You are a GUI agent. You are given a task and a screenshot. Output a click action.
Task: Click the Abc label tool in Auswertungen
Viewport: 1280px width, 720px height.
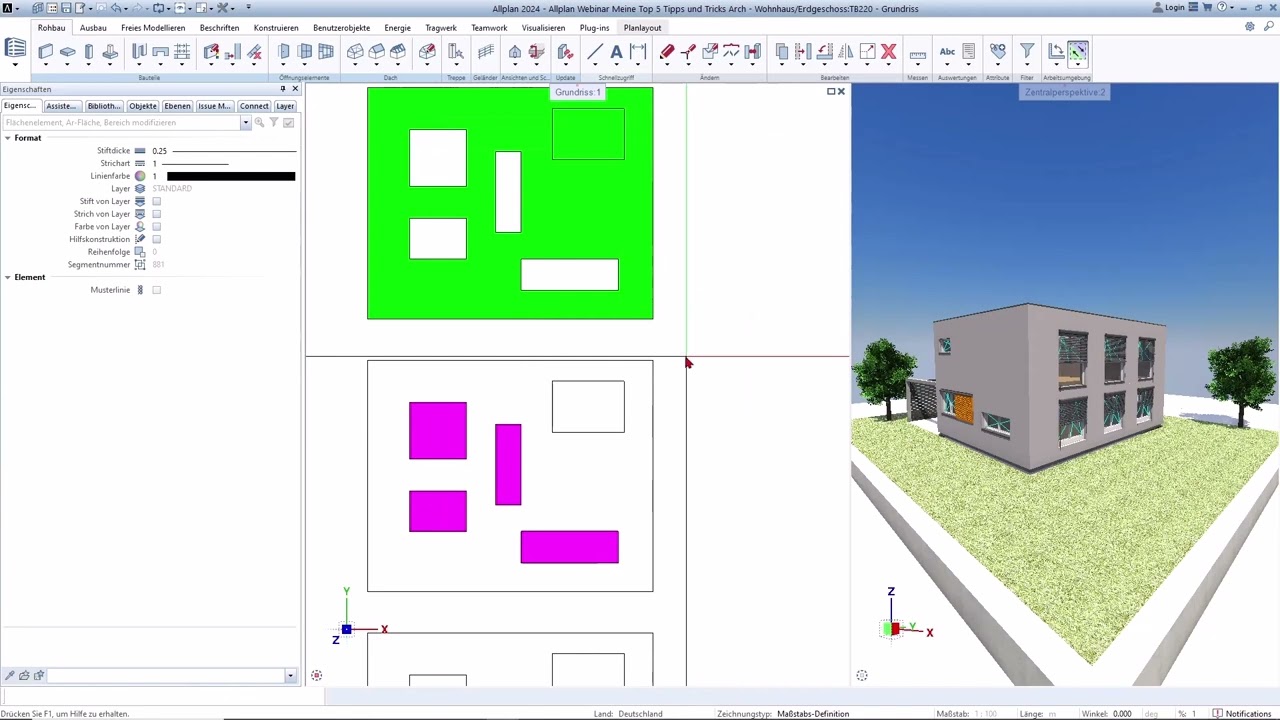tap(947, 52)
